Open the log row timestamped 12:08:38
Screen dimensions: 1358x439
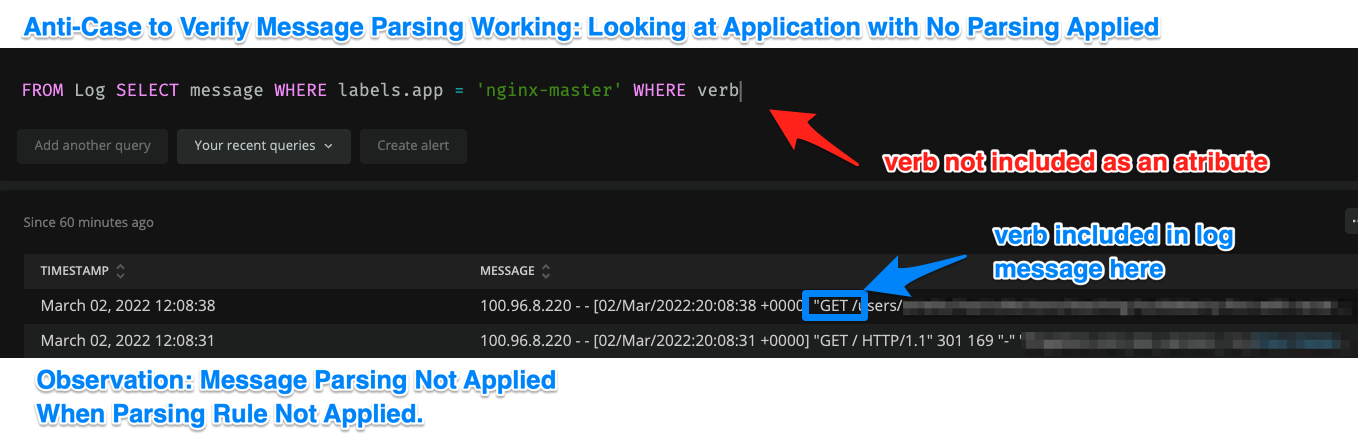click(x=128, y=306)
